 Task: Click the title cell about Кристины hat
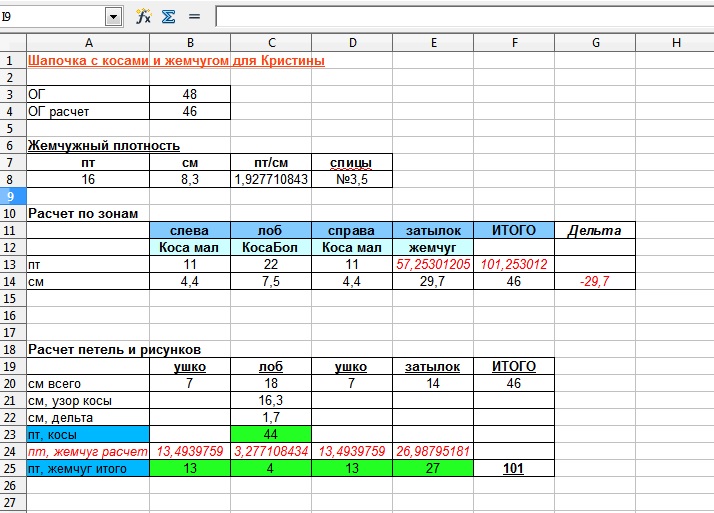click(x=175, y=60)
